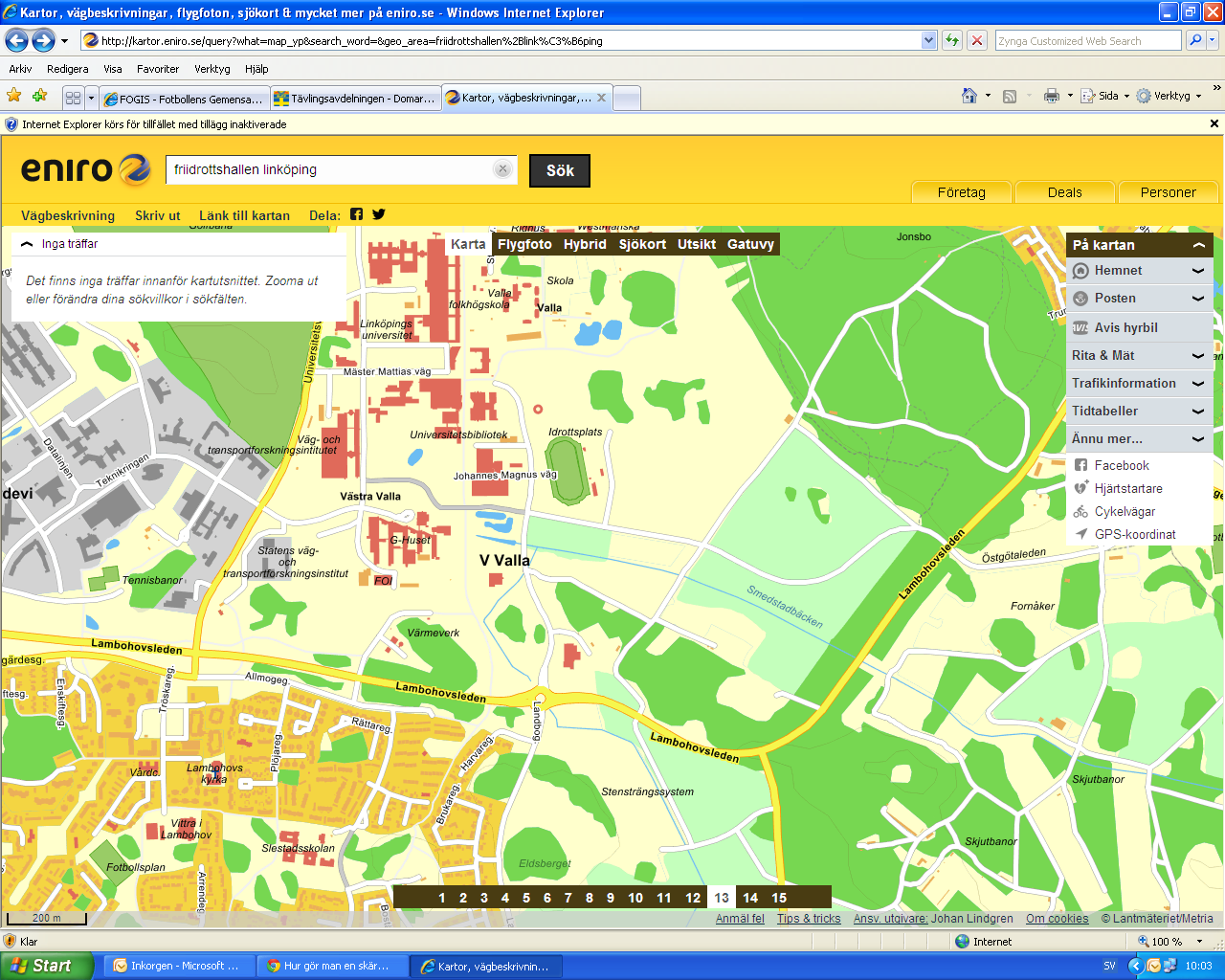Click the Cykelvägar bicycle icon

pyautogui.click(x=1080, y=512)
